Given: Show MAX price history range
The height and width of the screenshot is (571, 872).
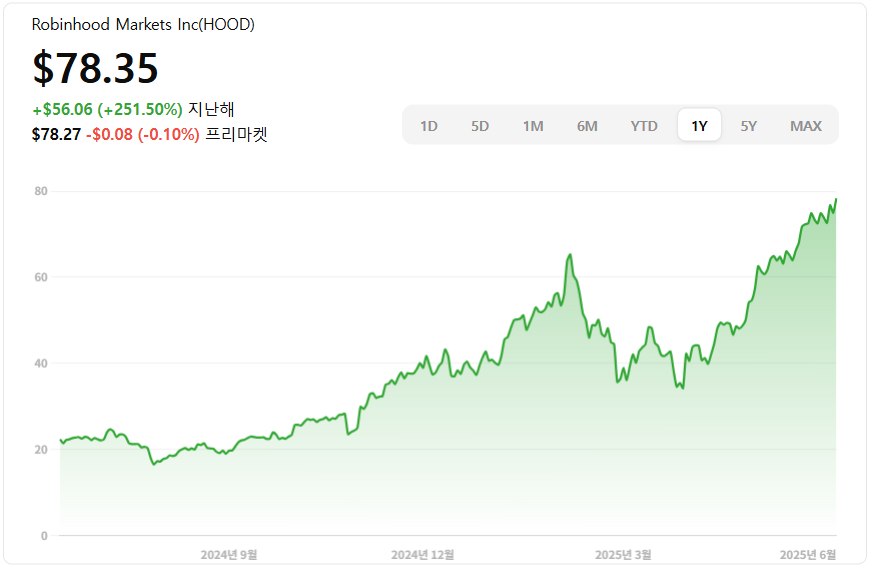Looking at the screenshot, I should pos(806,126).
